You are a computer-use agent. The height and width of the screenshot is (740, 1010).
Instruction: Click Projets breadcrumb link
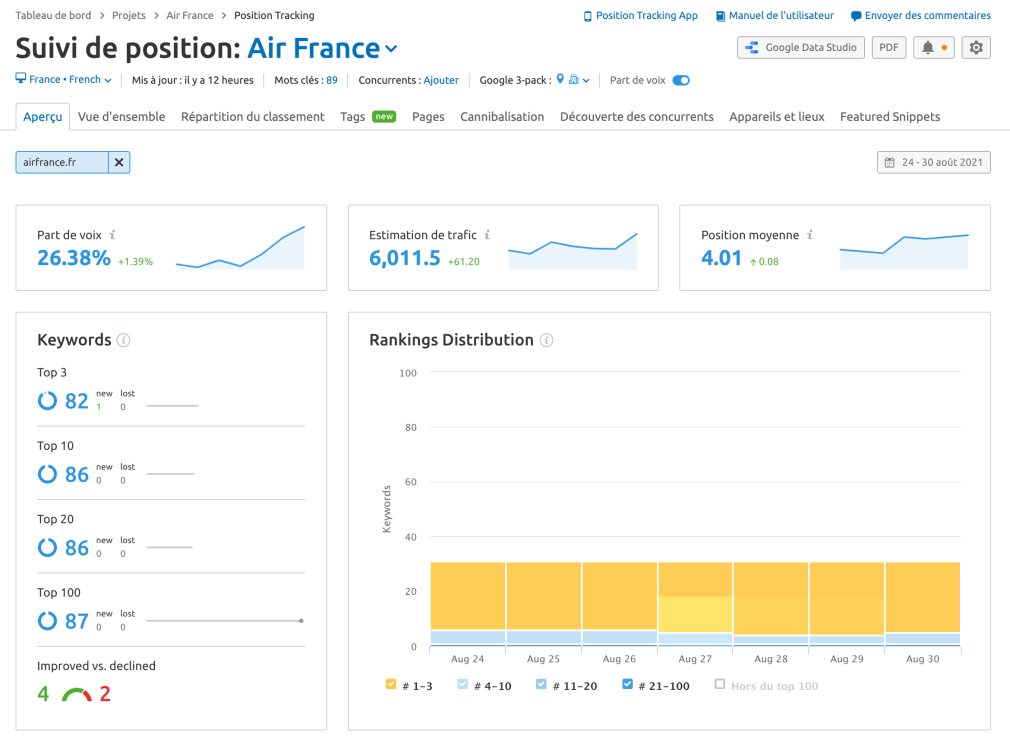coord(129,15)
